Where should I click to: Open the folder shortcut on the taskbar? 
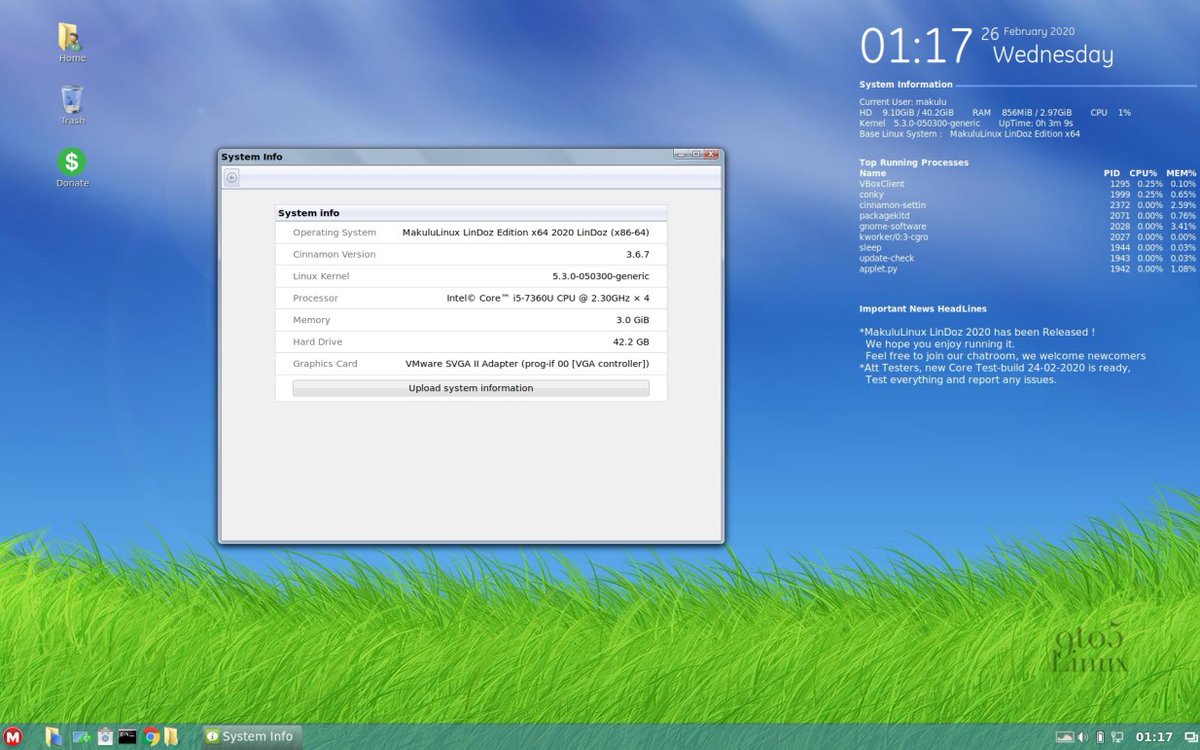(172, 737)
